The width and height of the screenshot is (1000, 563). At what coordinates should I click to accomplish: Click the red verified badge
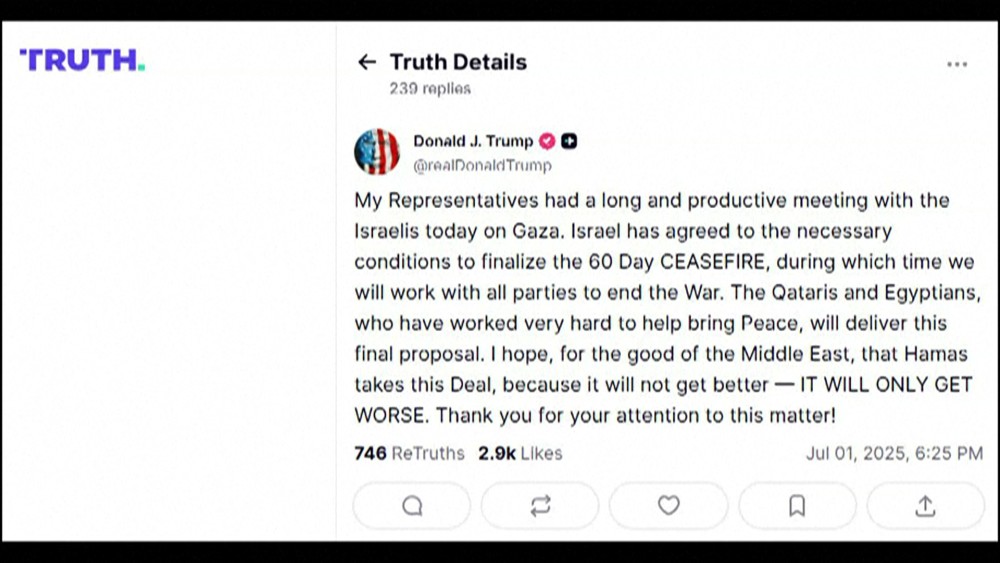pyautogui.click(x=547, y=141)
